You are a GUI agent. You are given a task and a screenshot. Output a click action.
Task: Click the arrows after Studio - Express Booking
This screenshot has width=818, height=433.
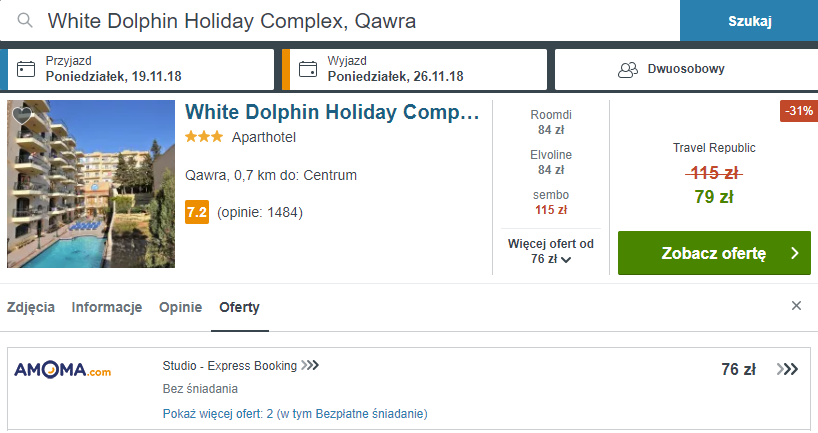point(310,365)
